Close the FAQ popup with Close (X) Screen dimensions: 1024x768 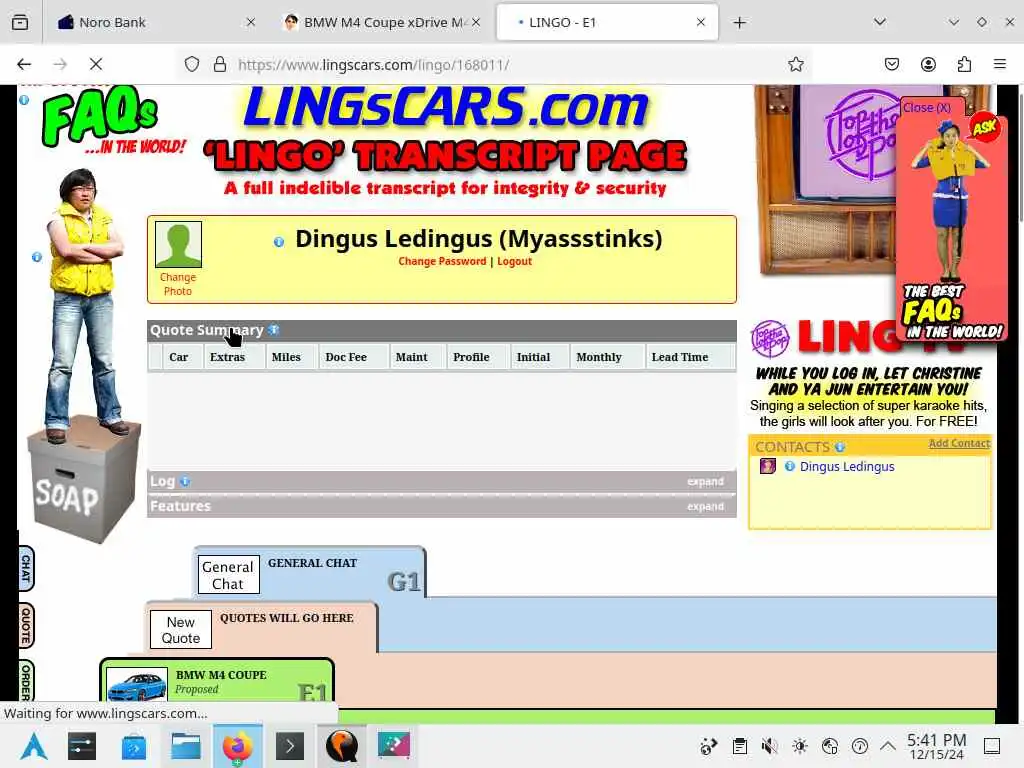(927, 108)
